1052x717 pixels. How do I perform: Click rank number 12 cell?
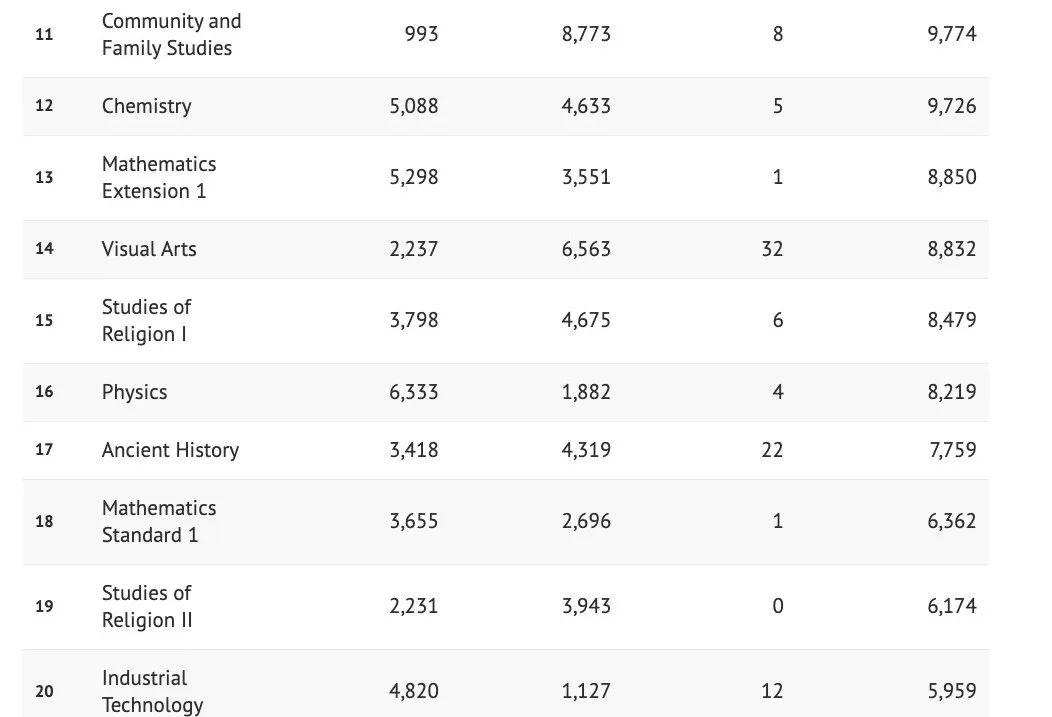(x=44, y=106)
